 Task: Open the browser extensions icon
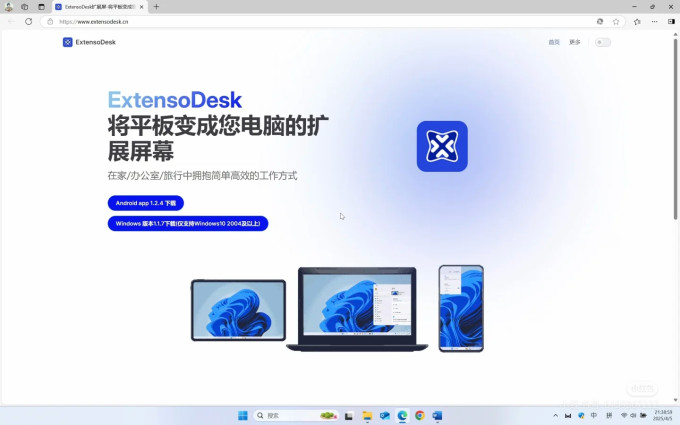pyautogui.click(x=637, y=21)
